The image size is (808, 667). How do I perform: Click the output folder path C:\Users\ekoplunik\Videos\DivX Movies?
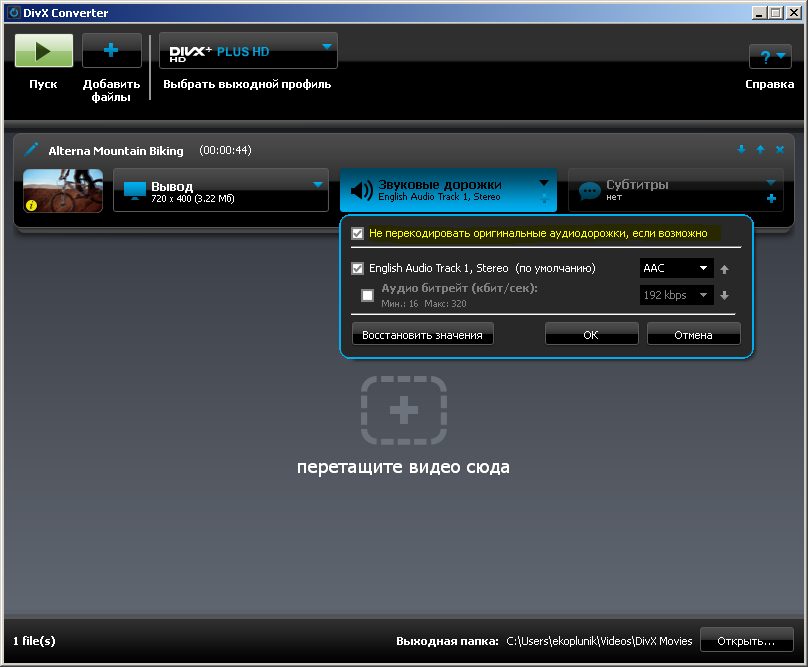click(599, 641)
